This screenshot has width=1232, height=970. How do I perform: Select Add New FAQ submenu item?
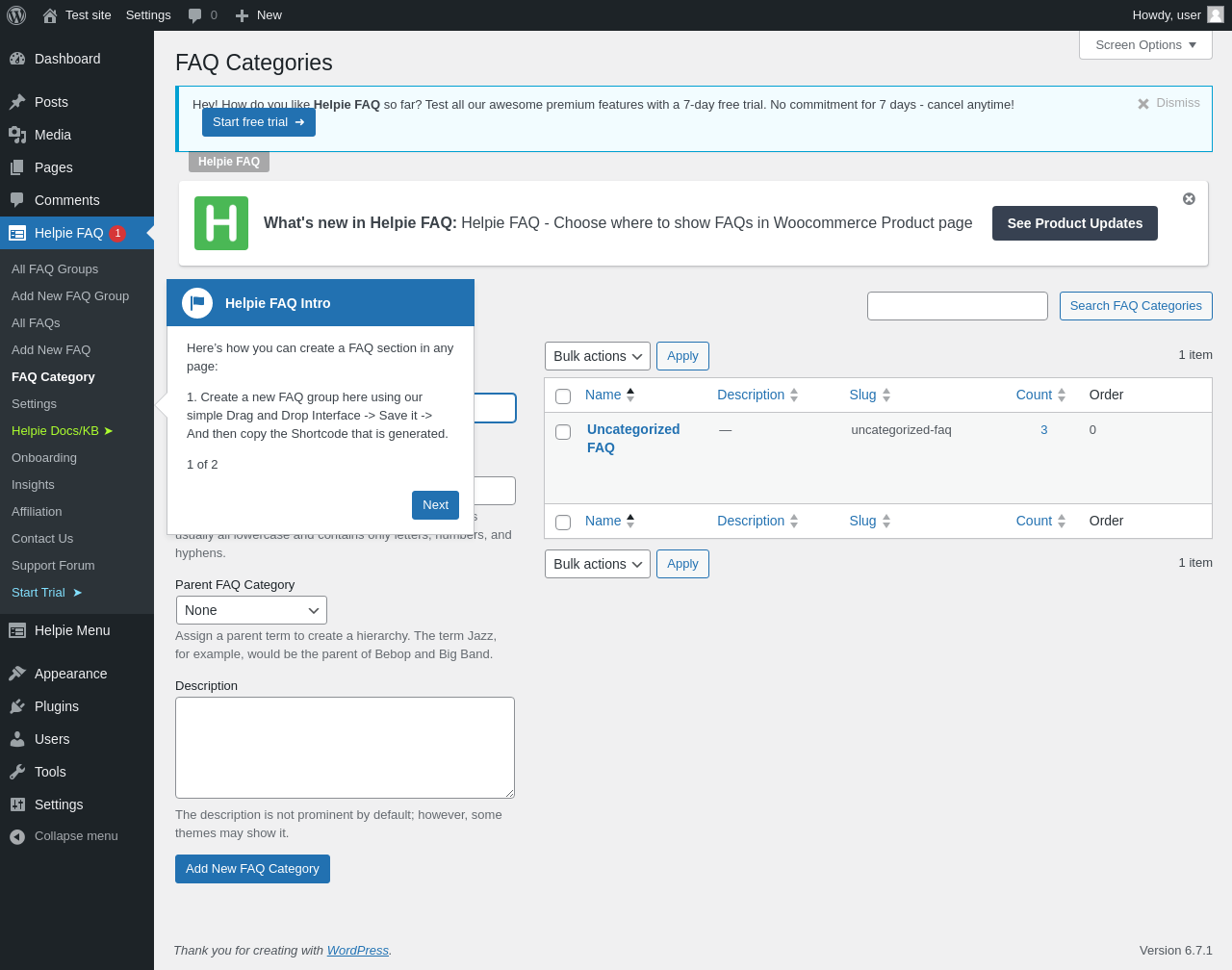[51, 350]
